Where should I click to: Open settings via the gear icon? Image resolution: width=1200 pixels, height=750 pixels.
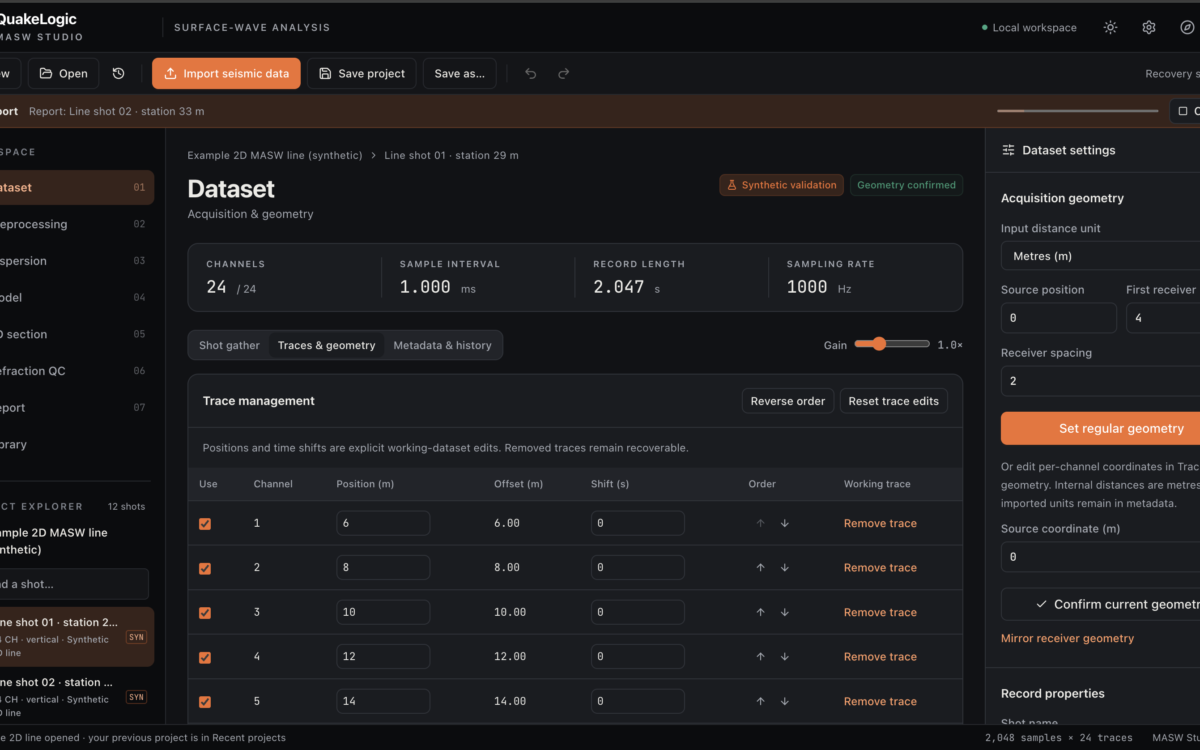(x=1149, y=27)
